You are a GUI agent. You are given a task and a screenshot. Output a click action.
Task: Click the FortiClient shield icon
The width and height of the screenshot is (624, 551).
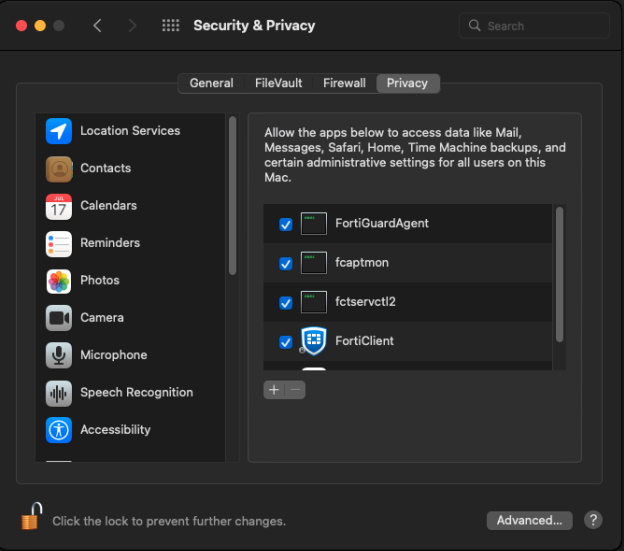(x=314, y=341)
